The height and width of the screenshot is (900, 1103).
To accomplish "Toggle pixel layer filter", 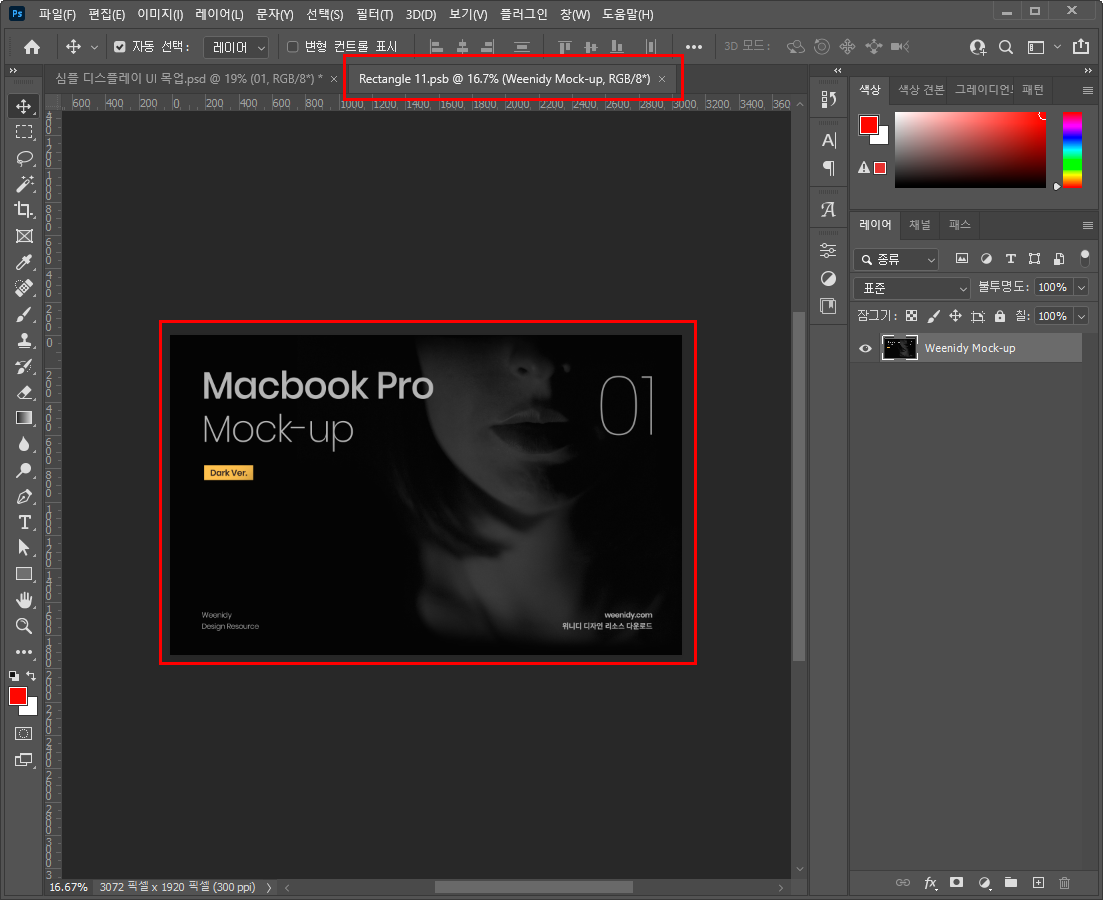I will (962, 258).
